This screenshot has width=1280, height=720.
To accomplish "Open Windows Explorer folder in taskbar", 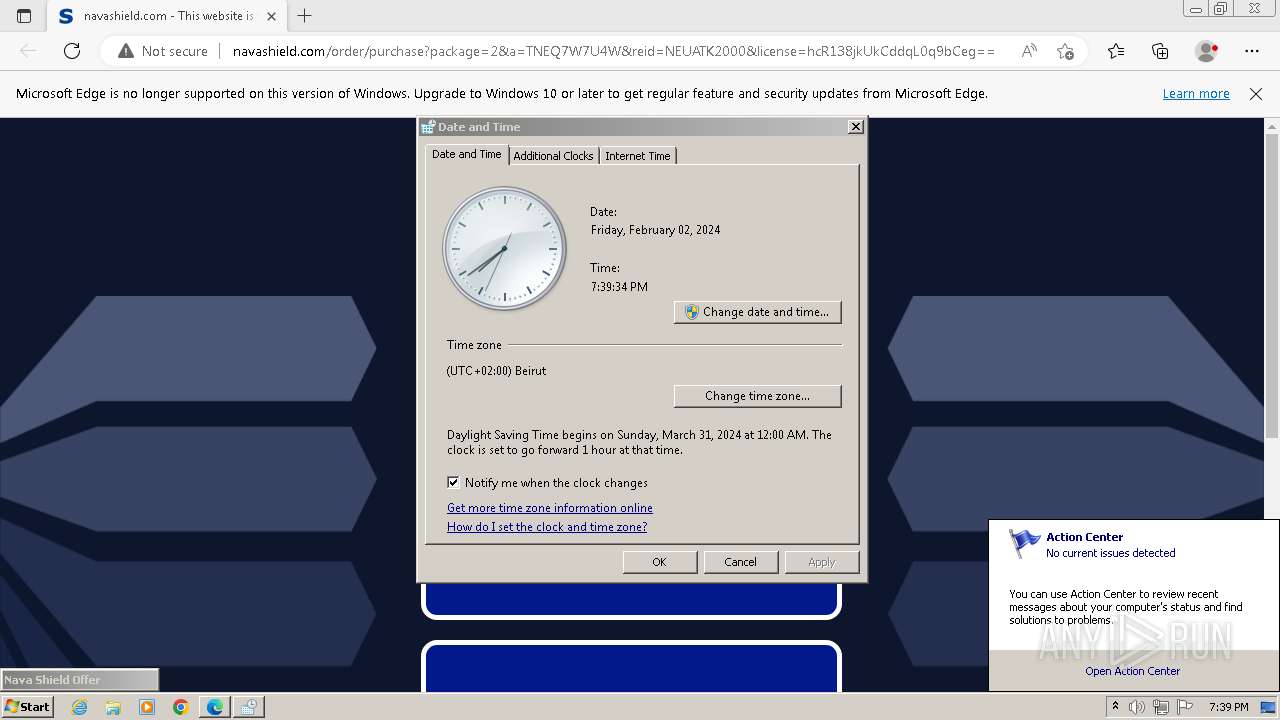I will tap(113, 707).
